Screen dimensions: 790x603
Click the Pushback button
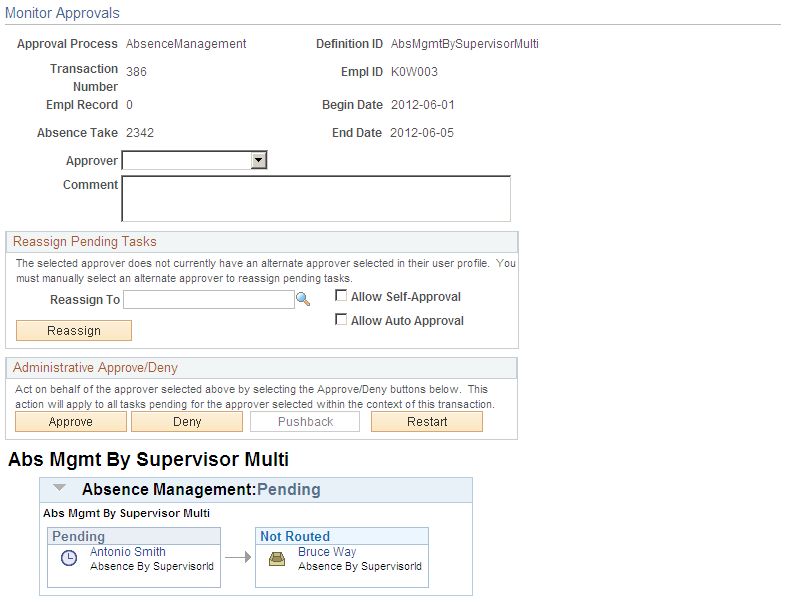tap(305, 422)
